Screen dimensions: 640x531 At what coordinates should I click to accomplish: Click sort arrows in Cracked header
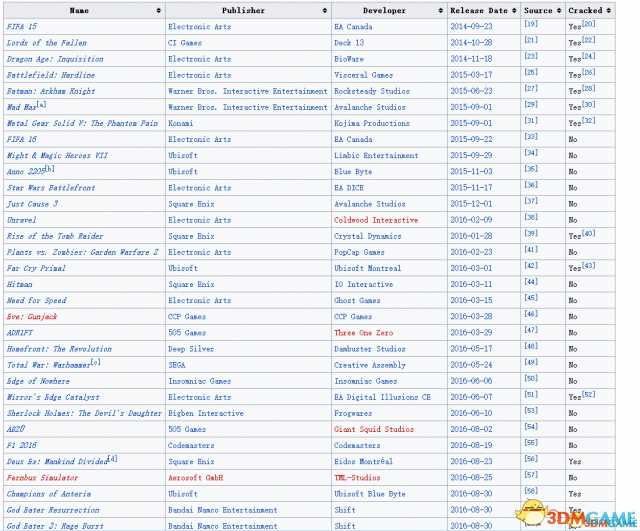point(609,10)
